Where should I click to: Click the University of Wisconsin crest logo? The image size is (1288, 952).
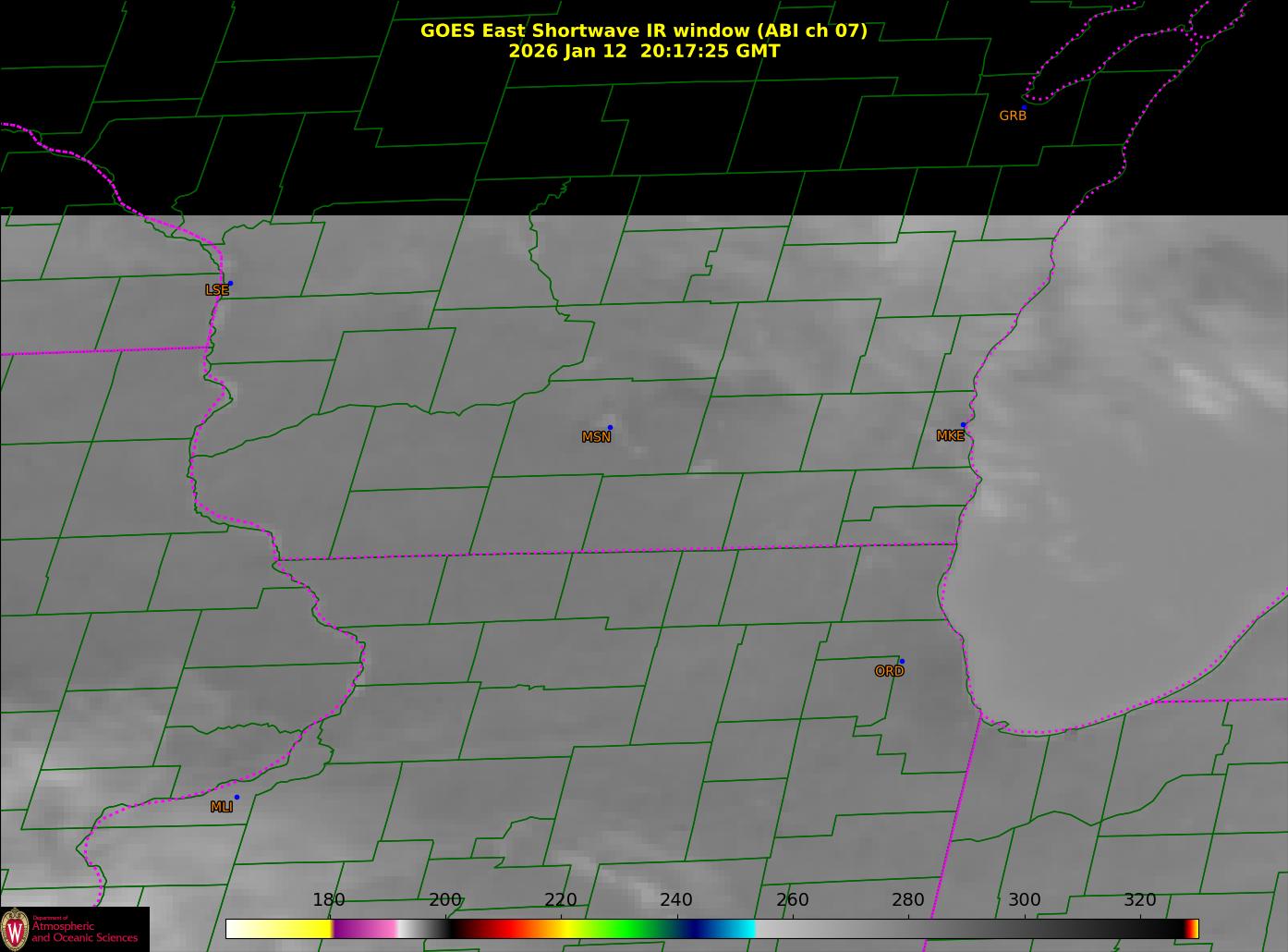coord(16,928)
